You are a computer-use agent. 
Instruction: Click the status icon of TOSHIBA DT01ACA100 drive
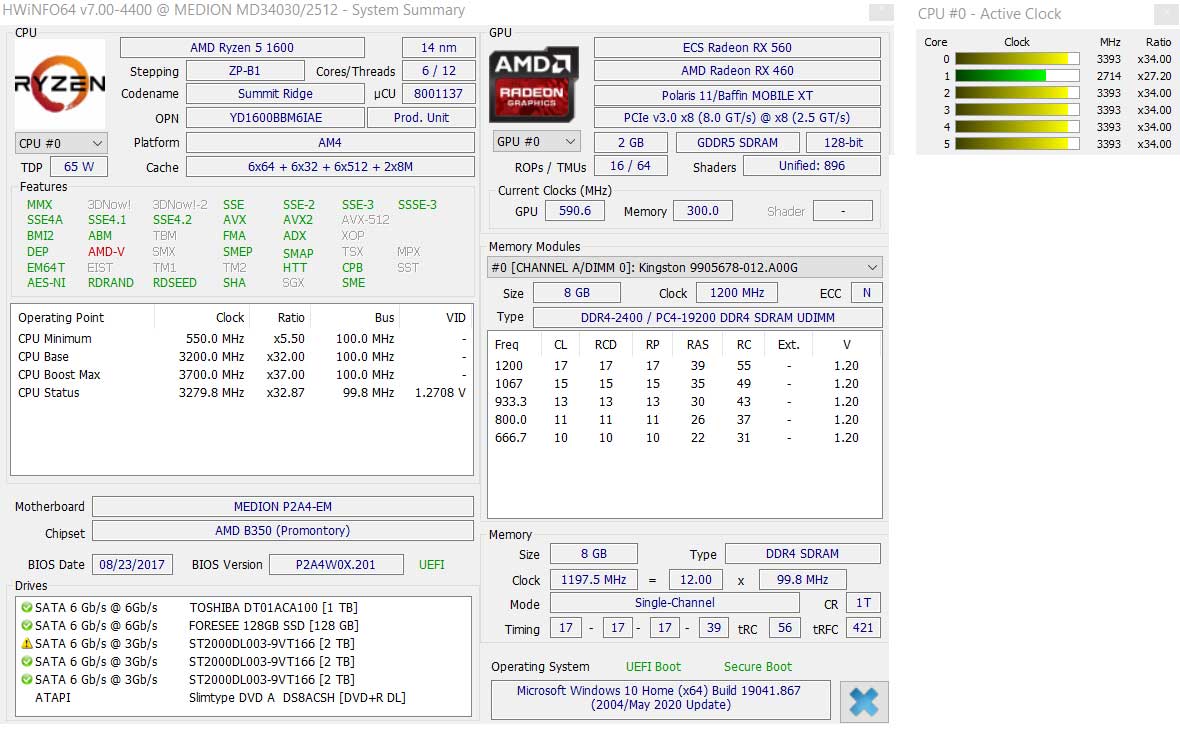tap(26, 607)
